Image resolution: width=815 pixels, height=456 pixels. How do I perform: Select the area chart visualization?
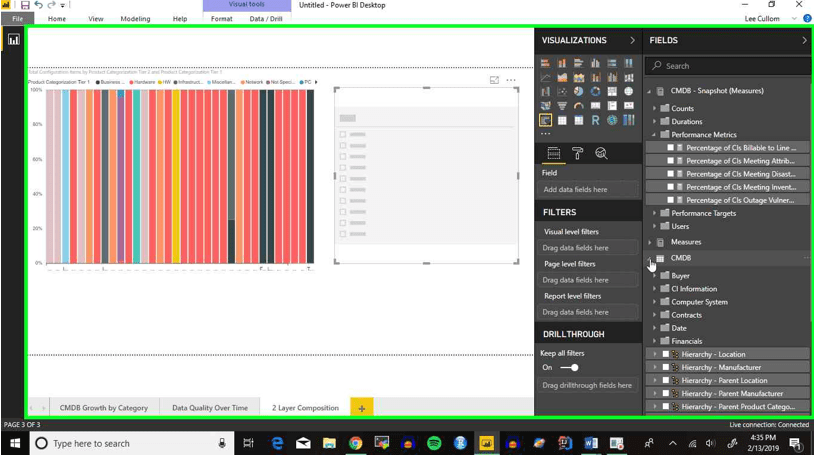coord(562,77)
